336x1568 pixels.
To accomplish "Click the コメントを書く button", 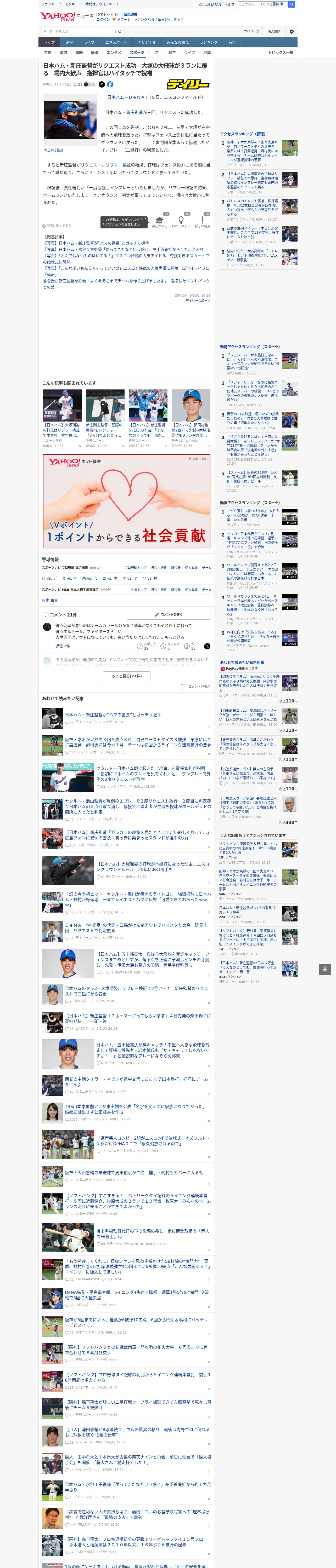I will pos(168,615).
